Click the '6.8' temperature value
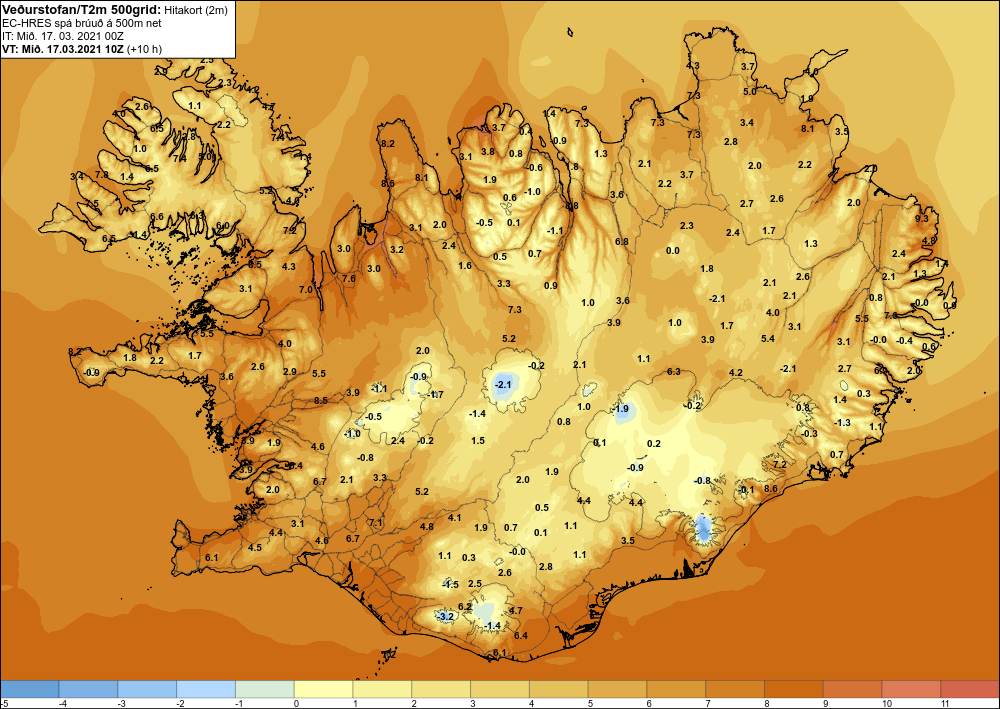The width and height of the screenshot is (1000, 709). [622, 242]
